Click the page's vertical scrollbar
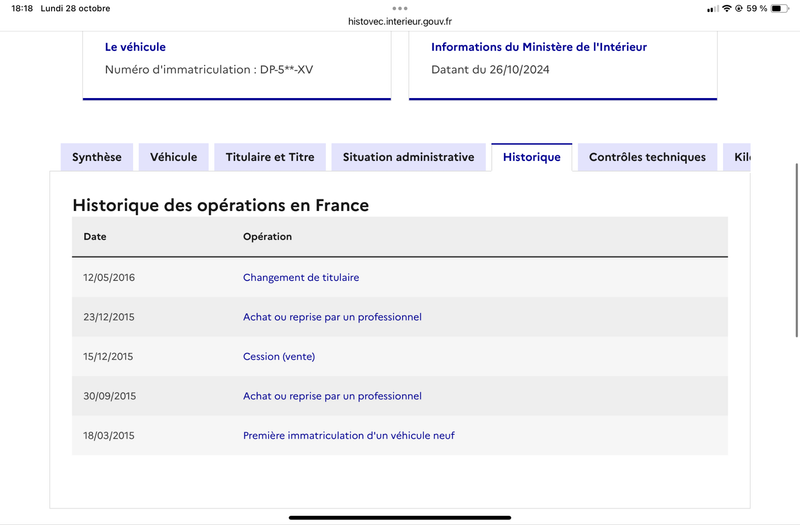The height and width of the screenshot is (525, 800). pyautogui.click(x=797, y=250)
